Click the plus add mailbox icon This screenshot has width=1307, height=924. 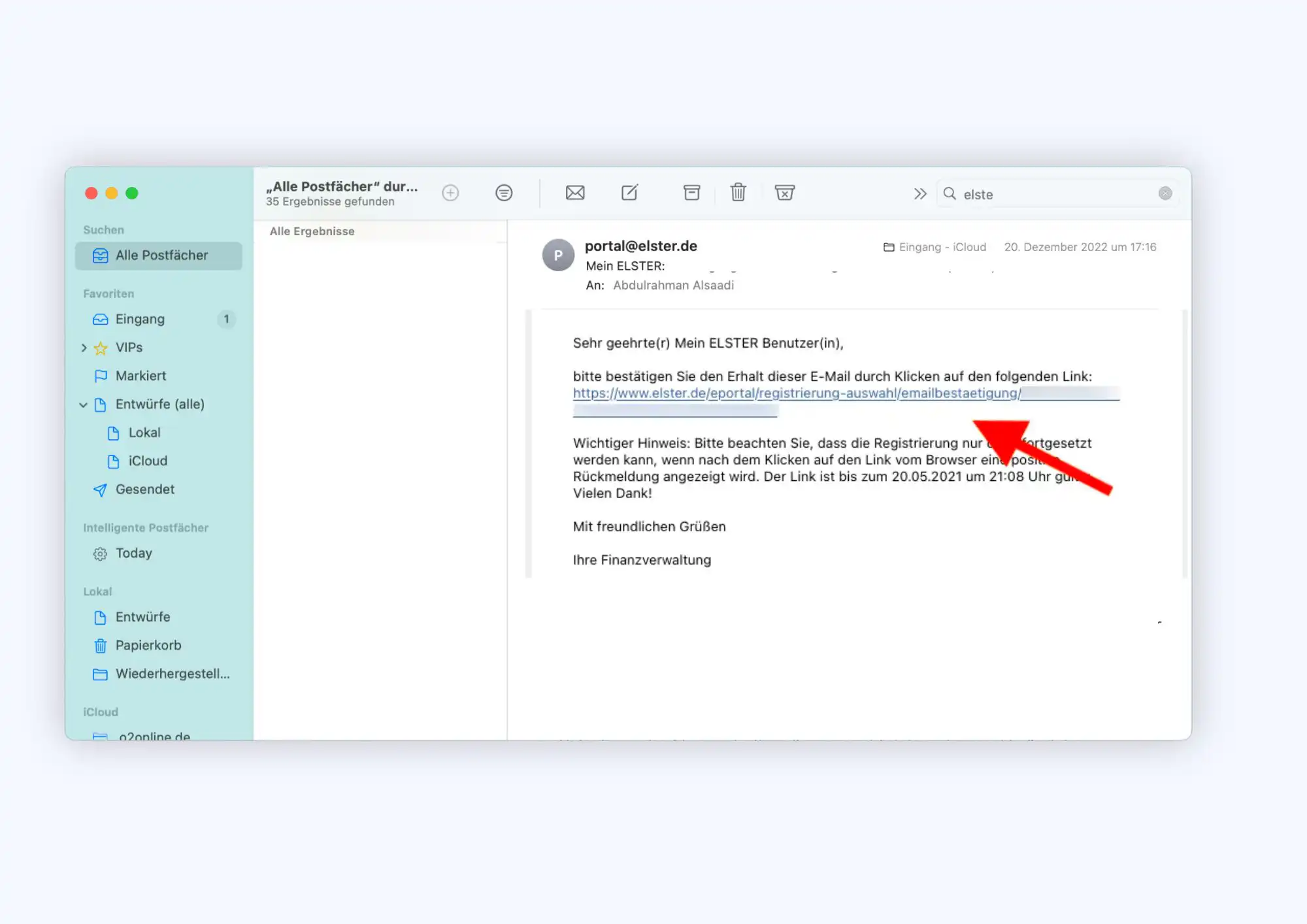[x=450, y=193]
